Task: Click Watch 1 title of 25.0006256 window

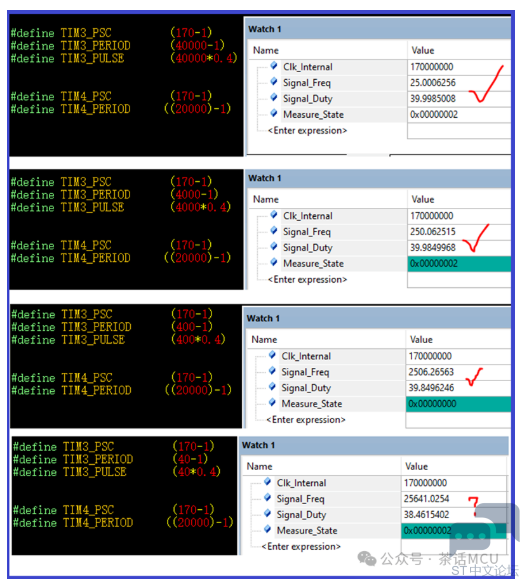Action: (x=265, y=29)
